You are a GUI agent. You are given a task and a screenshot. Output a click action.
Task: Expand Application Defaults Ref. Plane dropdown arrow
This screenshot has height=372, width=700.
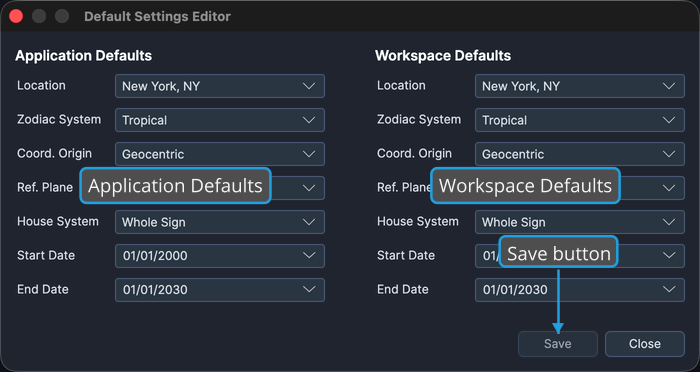(309, 188)
